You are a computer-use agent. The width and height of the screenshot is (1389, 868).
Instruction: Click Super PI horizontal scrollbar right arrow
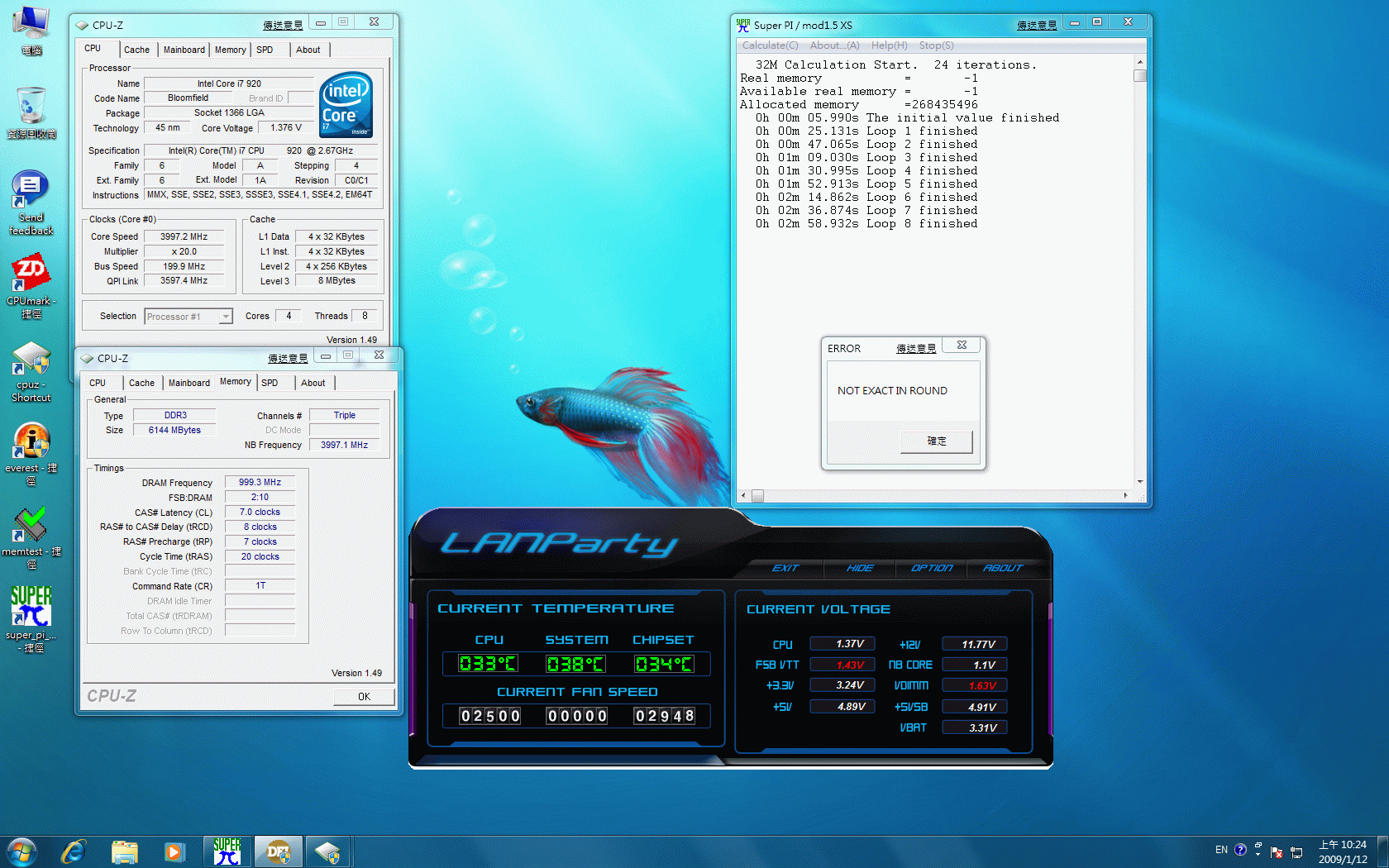coord(1125,496)
